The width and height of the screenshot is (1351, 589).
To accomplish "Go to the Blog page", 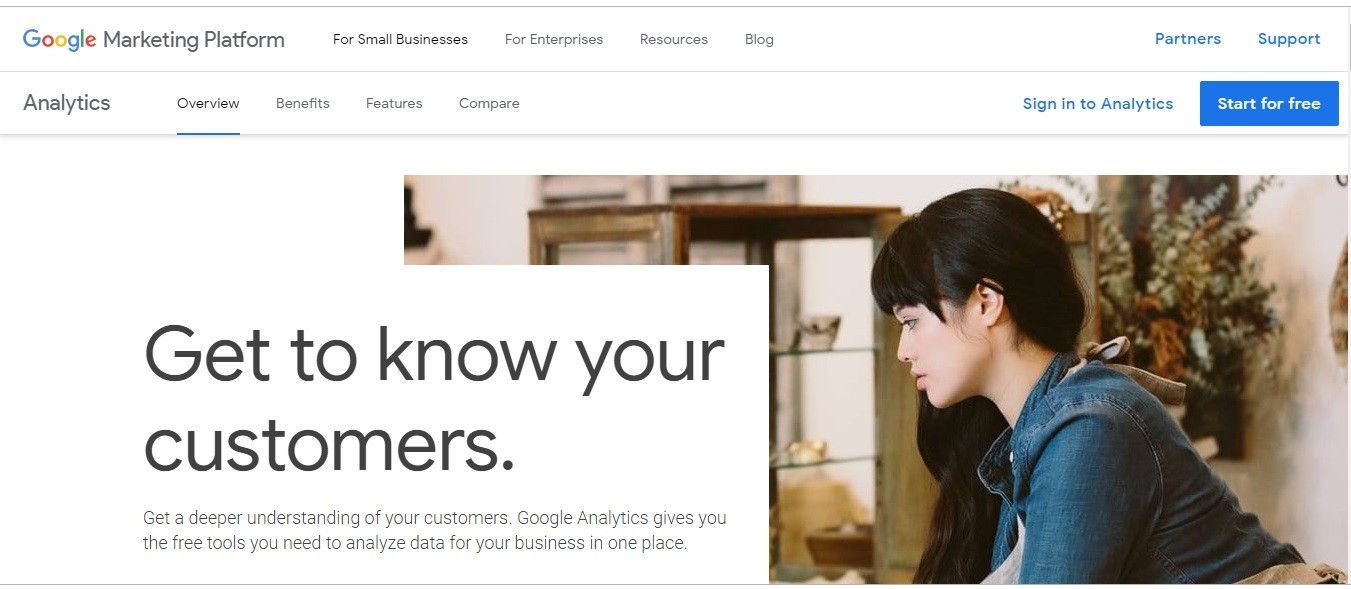I will pyautogui.click(x=759, y=40).
